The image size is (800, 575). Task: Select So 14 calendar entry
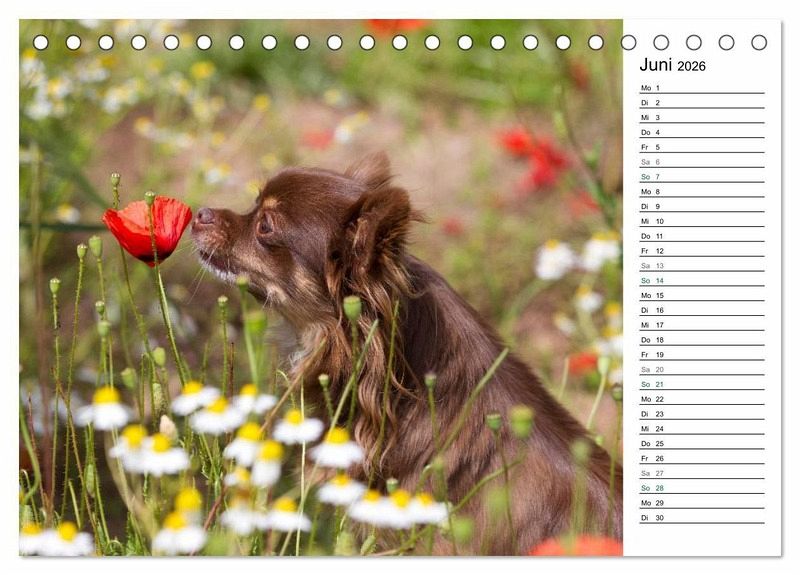tap(700, 281)
